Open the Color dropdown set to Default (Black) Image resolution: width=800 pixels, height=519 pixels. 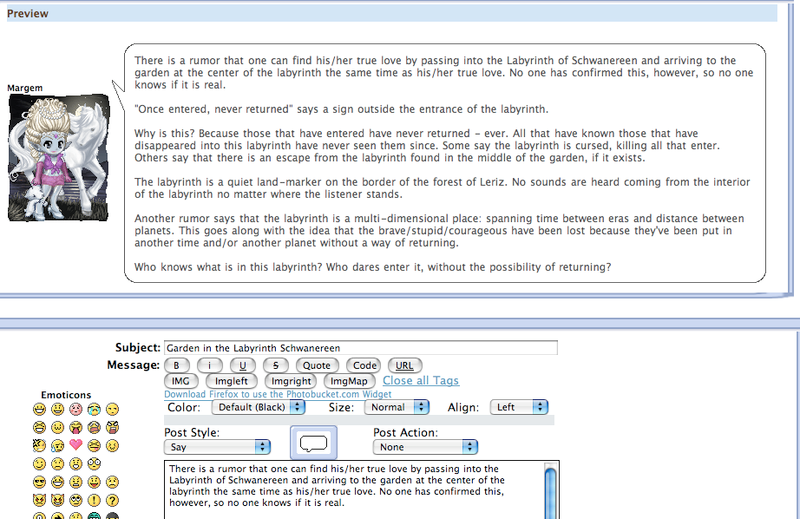coord(259,407)
